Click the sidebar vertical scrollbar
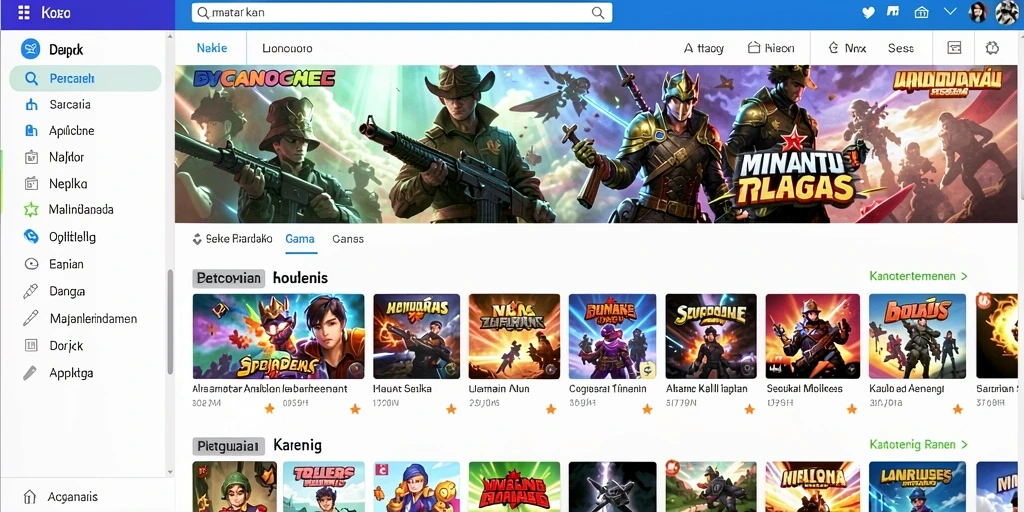This screenshot has height=512, width=1024. click(x=170, y=322)
